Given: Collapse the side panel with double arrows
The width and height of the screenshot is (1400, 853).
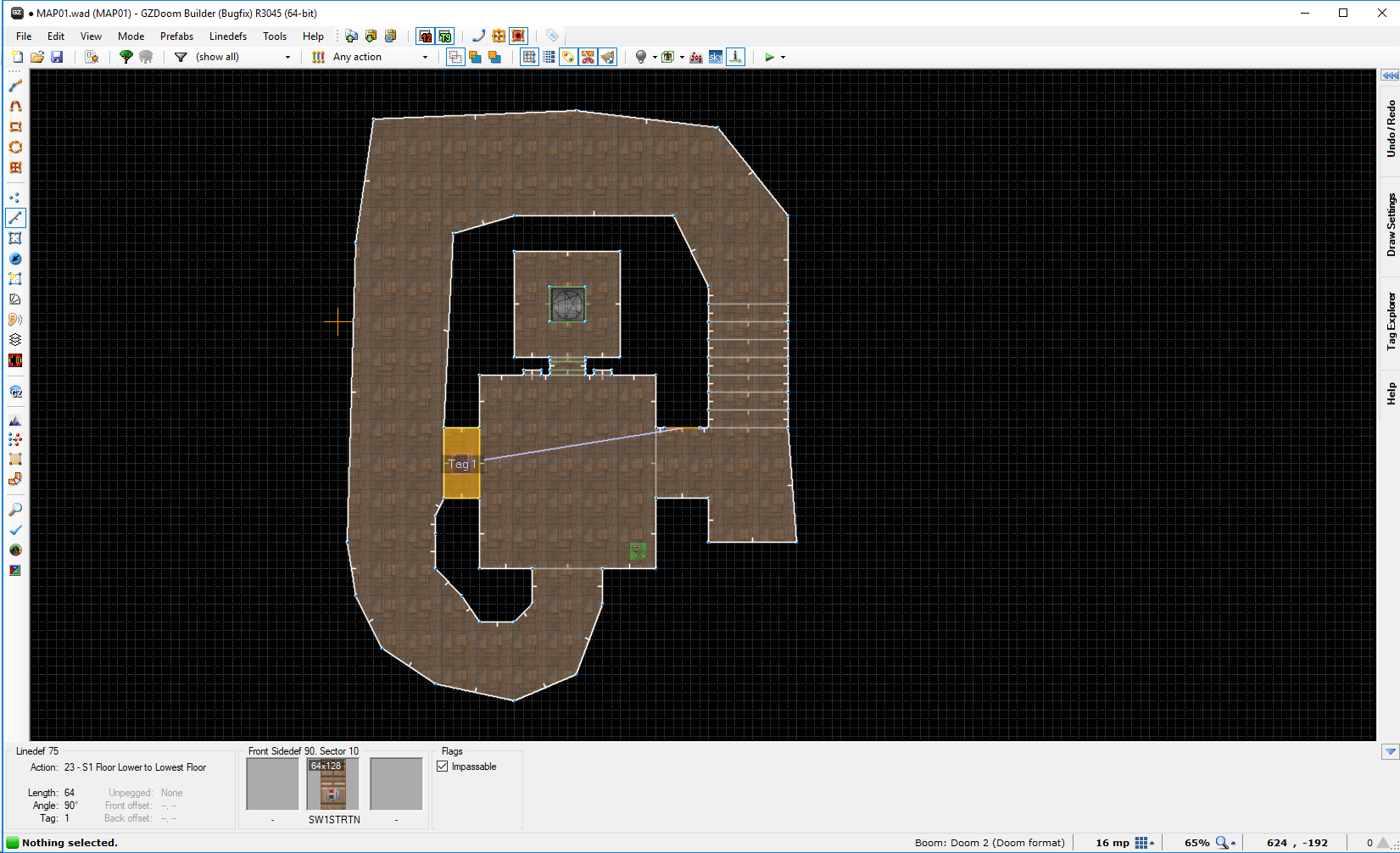Looking at the screenshot, I should [1391, 75].
